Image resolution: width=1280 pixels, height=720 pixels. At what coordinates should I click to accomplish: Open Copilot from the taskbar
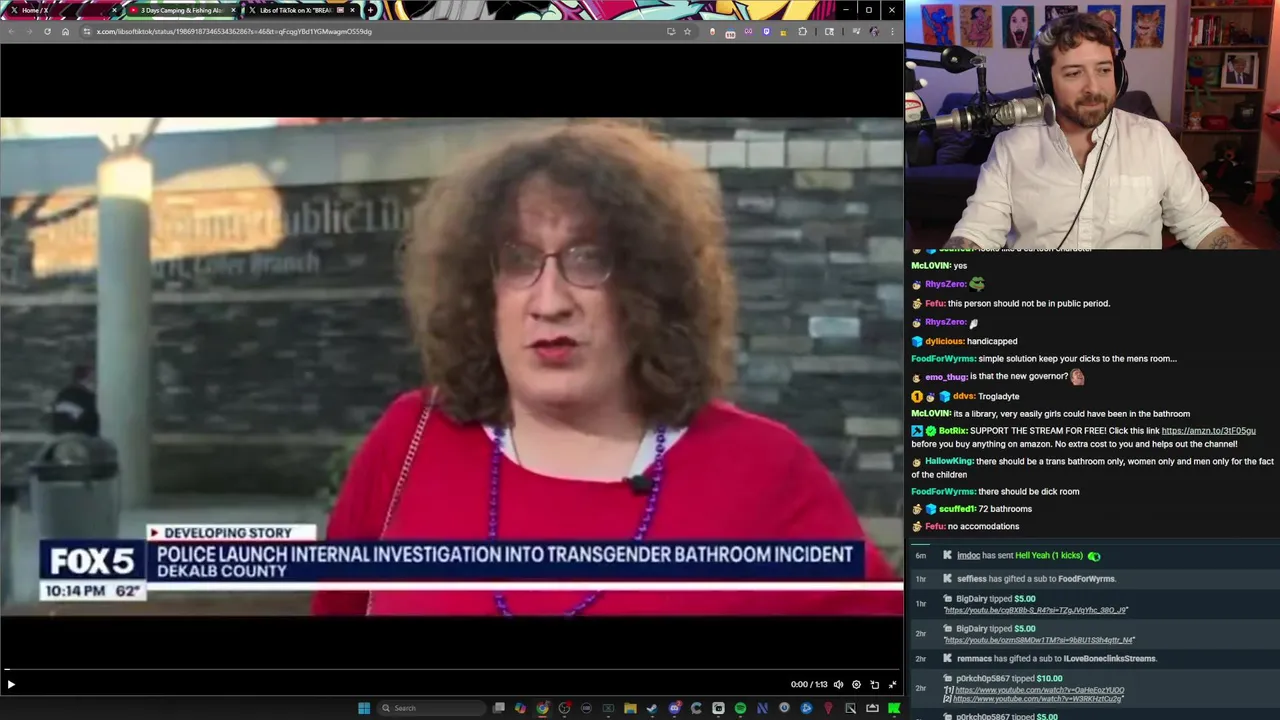coord(520,708)
